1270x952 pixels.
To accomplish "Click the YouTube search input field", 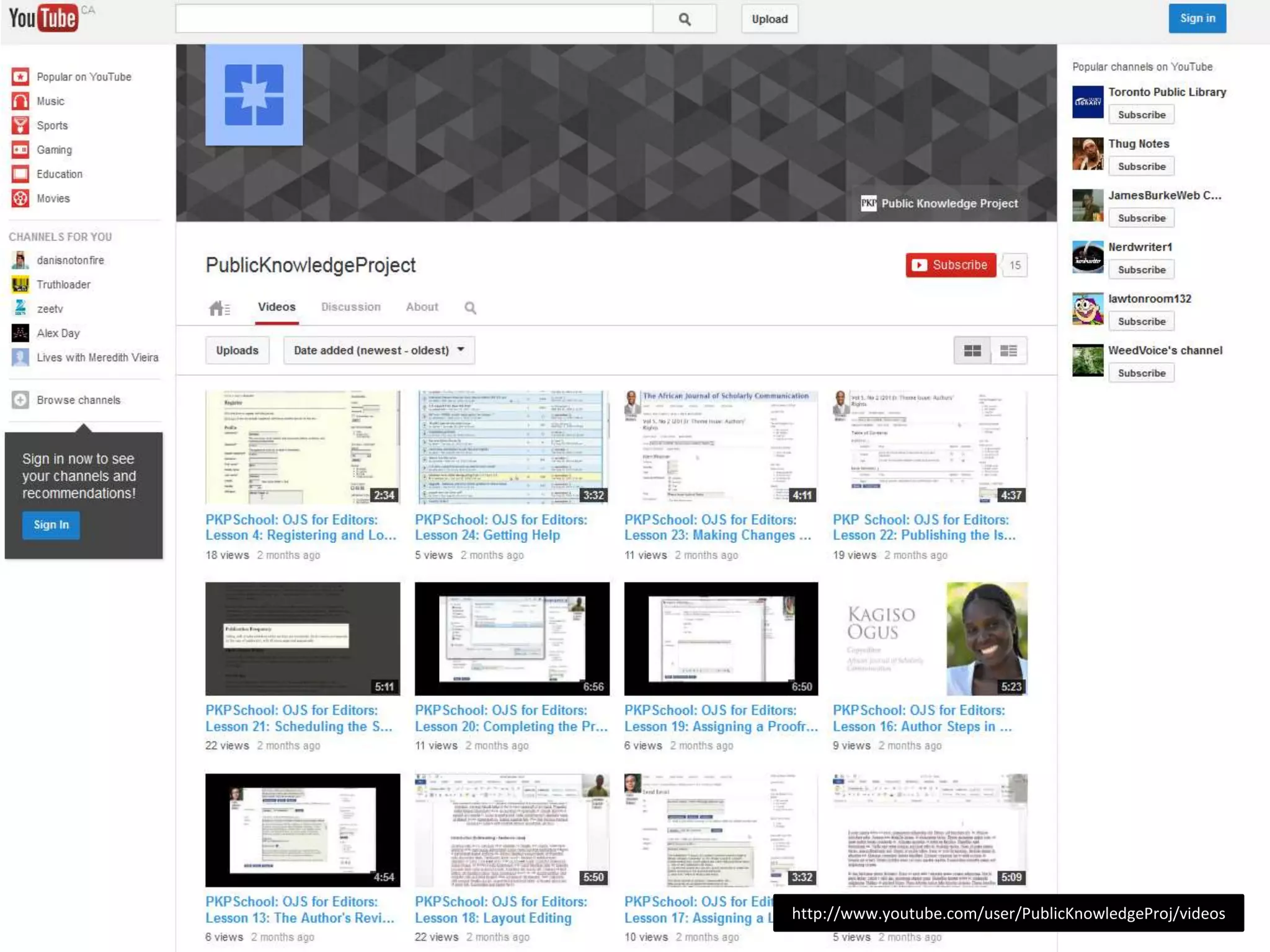I will click(414, 19).
